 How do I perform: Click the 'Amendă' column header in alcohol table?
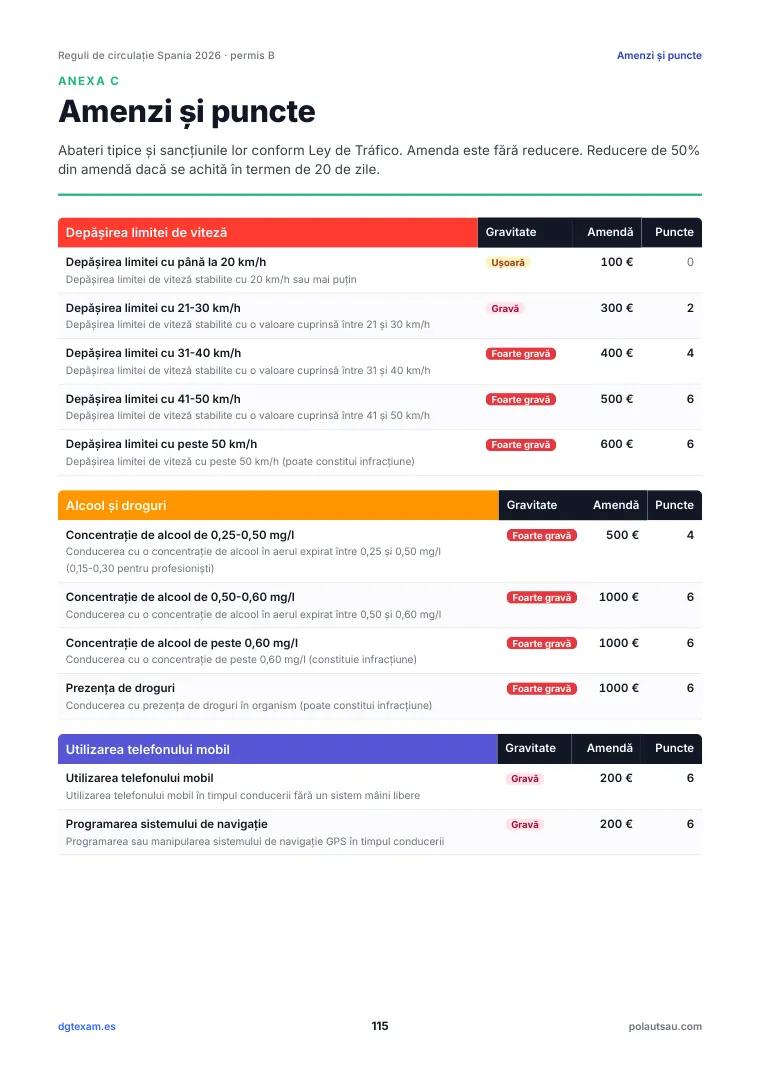(616, 505)
